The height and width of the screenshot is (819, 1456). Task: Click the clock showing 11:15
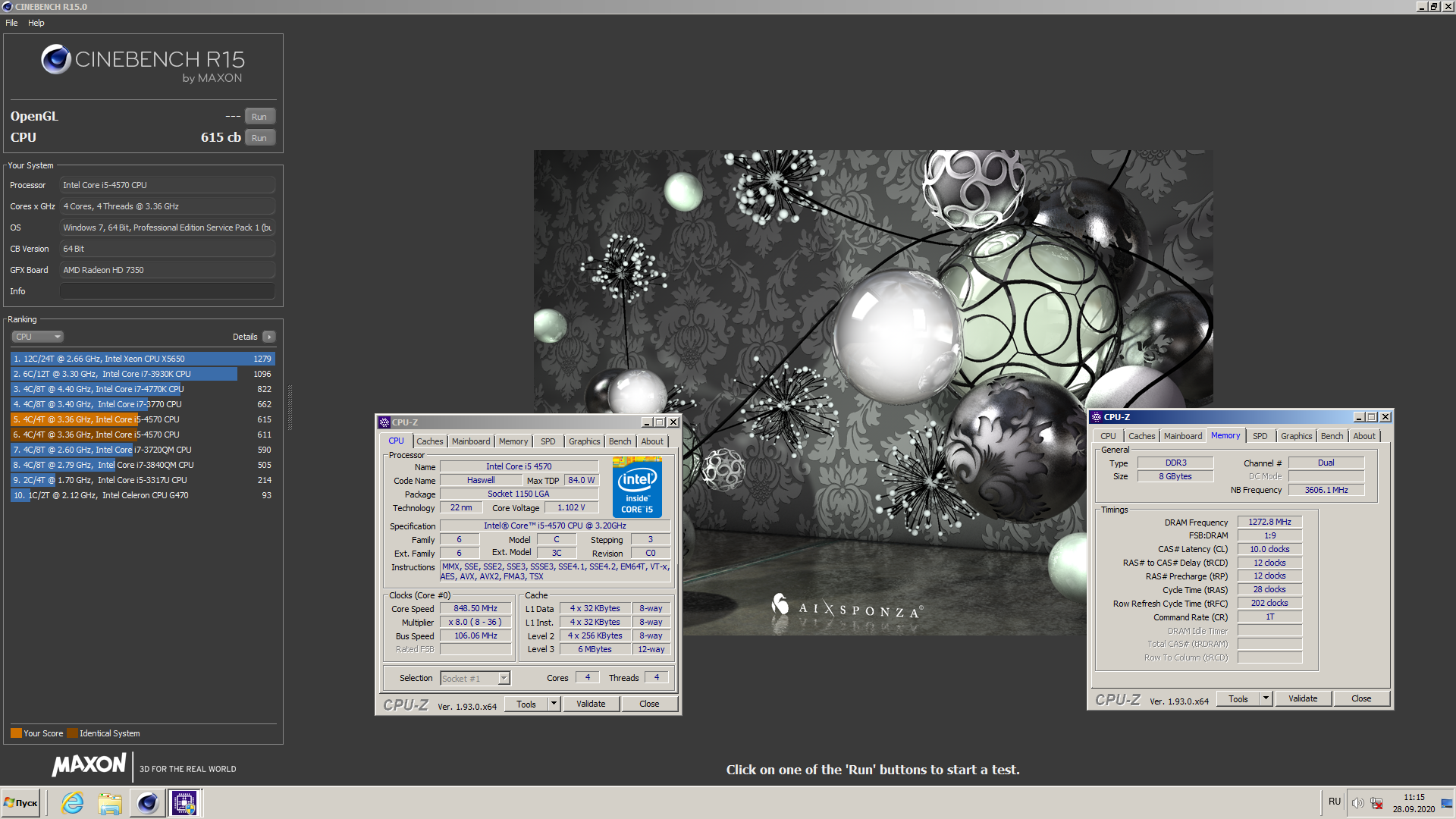pyautogui.click(x=1414, y=798)
